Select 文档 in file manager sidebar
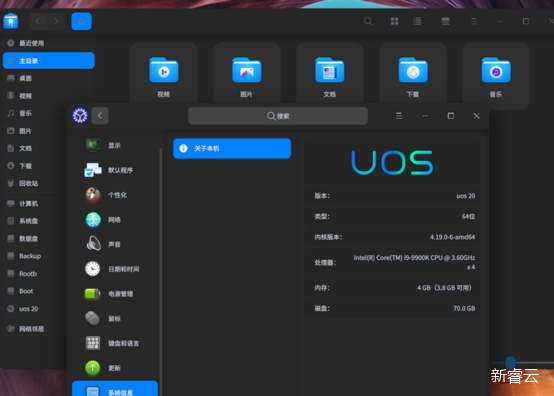 (x=35, y=148)
